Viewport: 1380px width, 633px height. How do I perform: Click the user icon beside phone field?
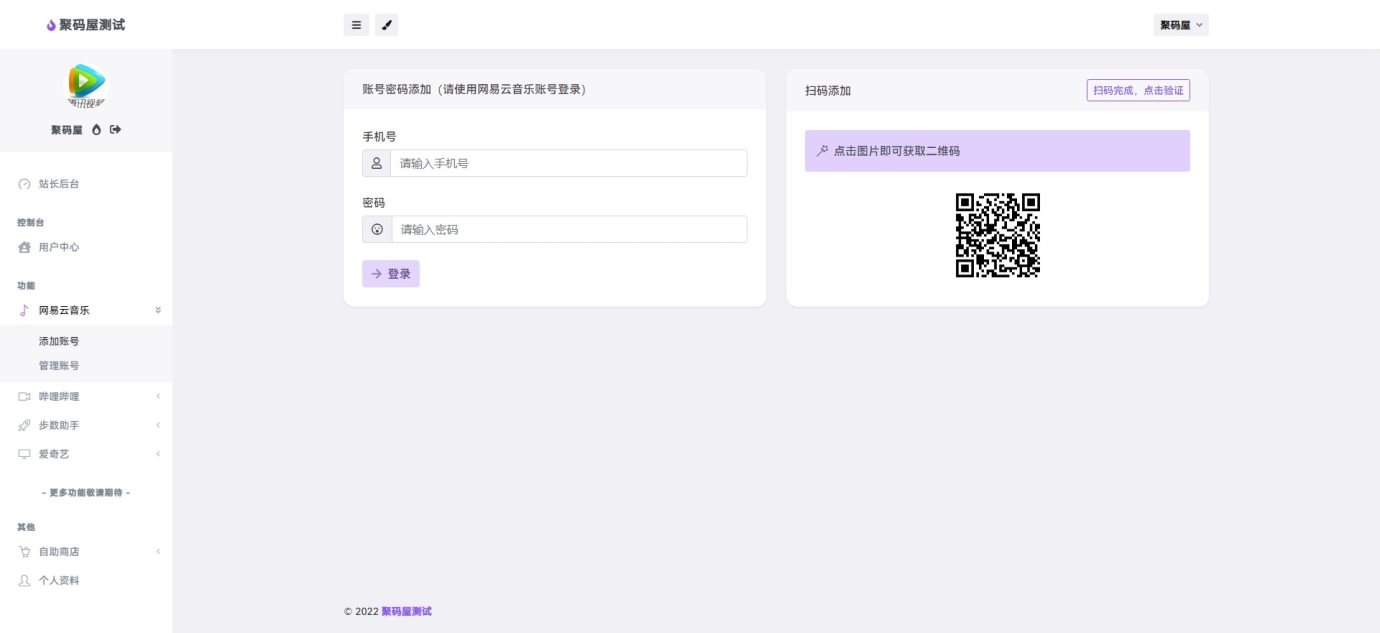[377, 163]
